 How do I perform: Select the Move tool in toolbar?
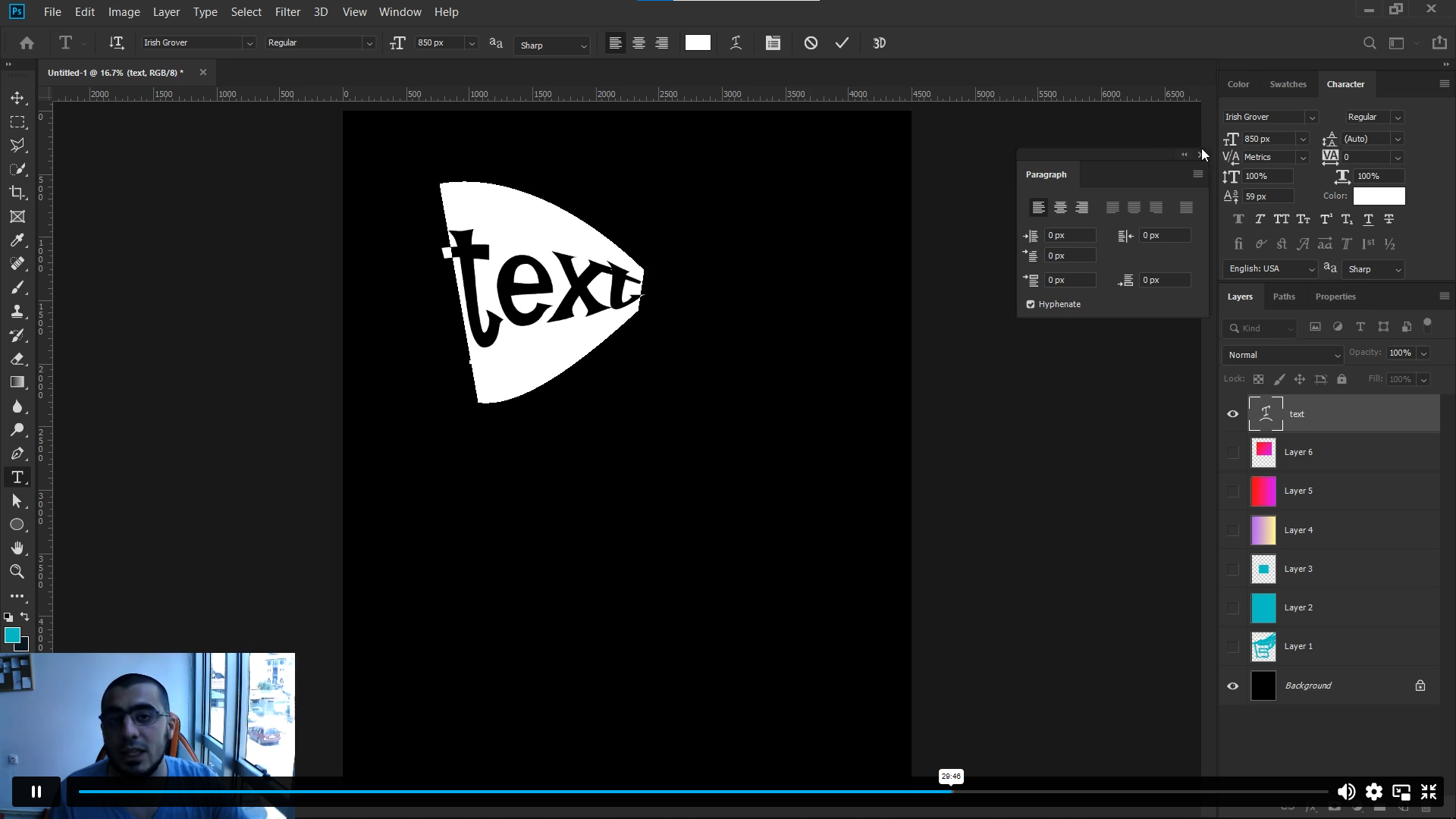17,98
